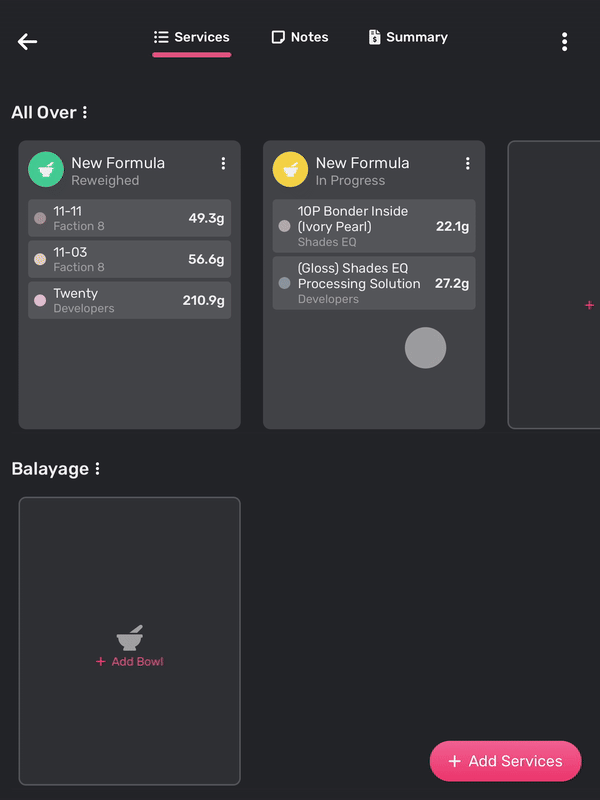The image size is (600, 800).
Task: Open options for the Reweighed formula card
Action: [x=223, y=163]
